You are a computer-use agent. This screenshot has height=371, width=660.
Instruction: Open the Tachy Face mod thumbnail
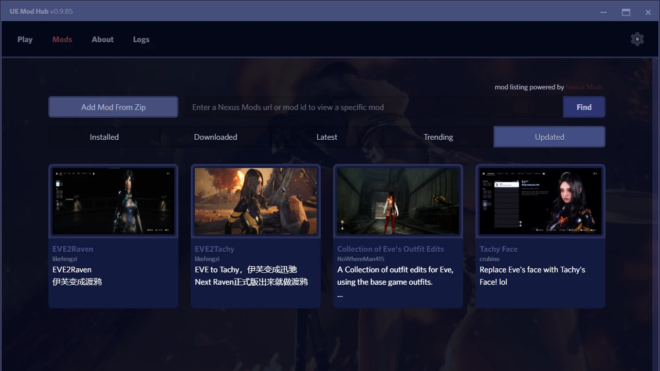click(540, 201)
